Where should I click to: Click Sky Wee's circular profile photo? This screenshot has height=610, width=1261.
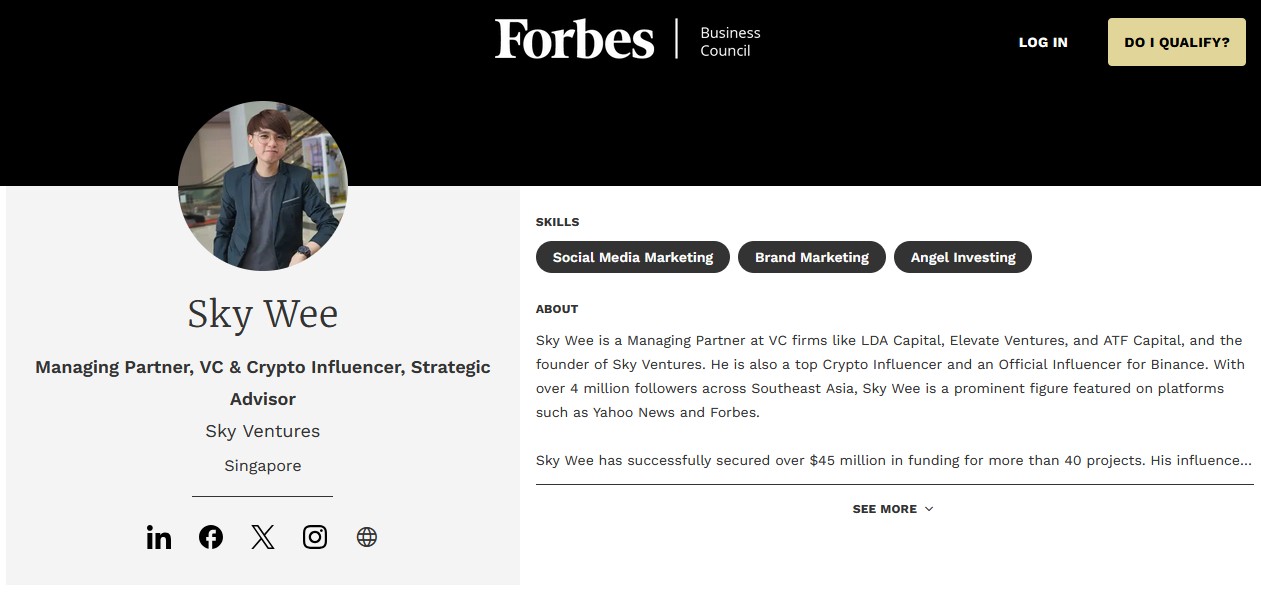click(262, 186)
